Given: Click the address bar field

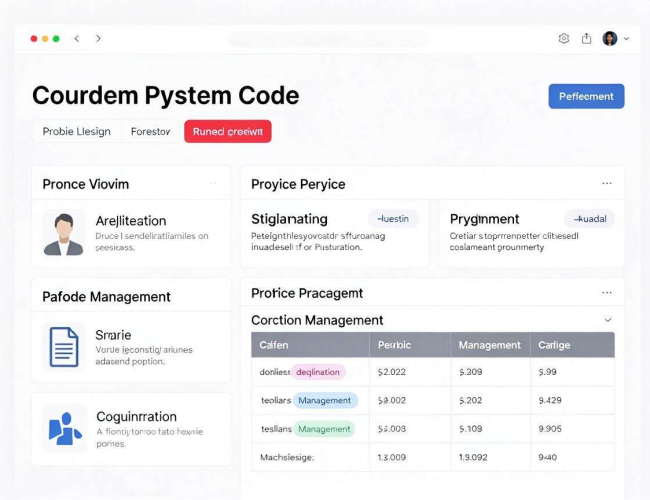Looking at the screenshot, I should tap(327, 39).
